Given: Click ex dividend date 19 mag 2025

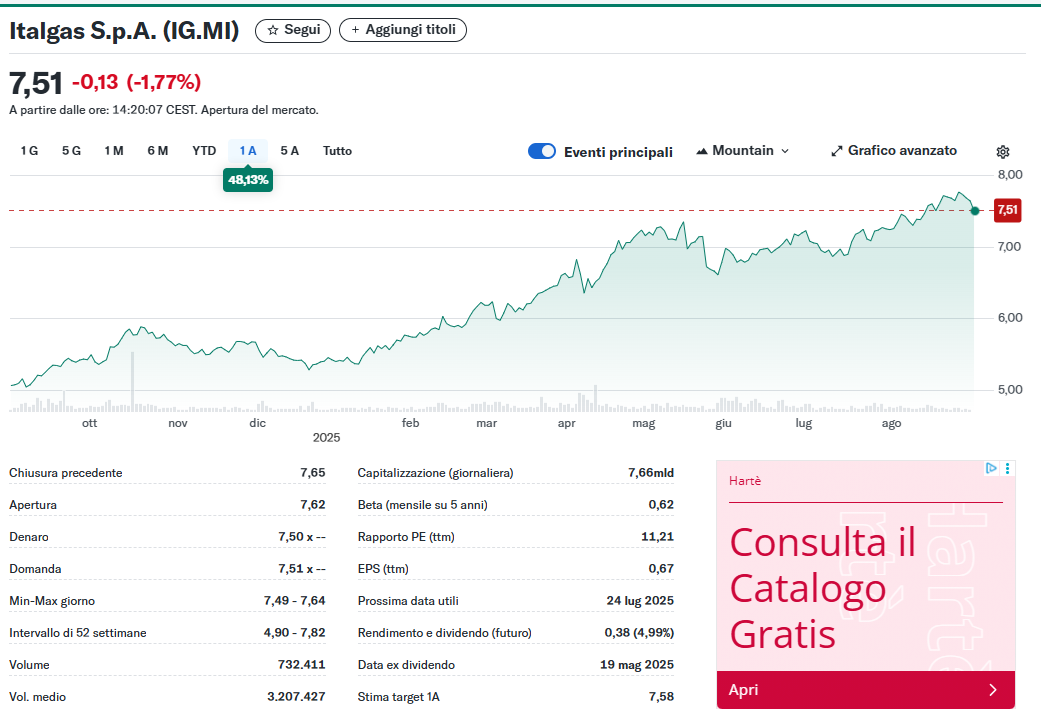Looking at the screenshot, I should pos(637,665).
